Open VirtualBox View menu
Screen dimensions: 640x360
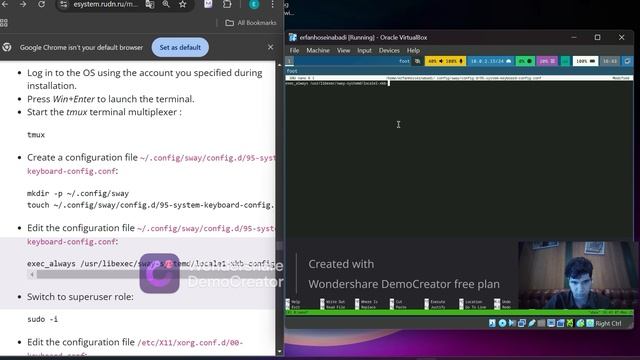click(x=343, y=50)
